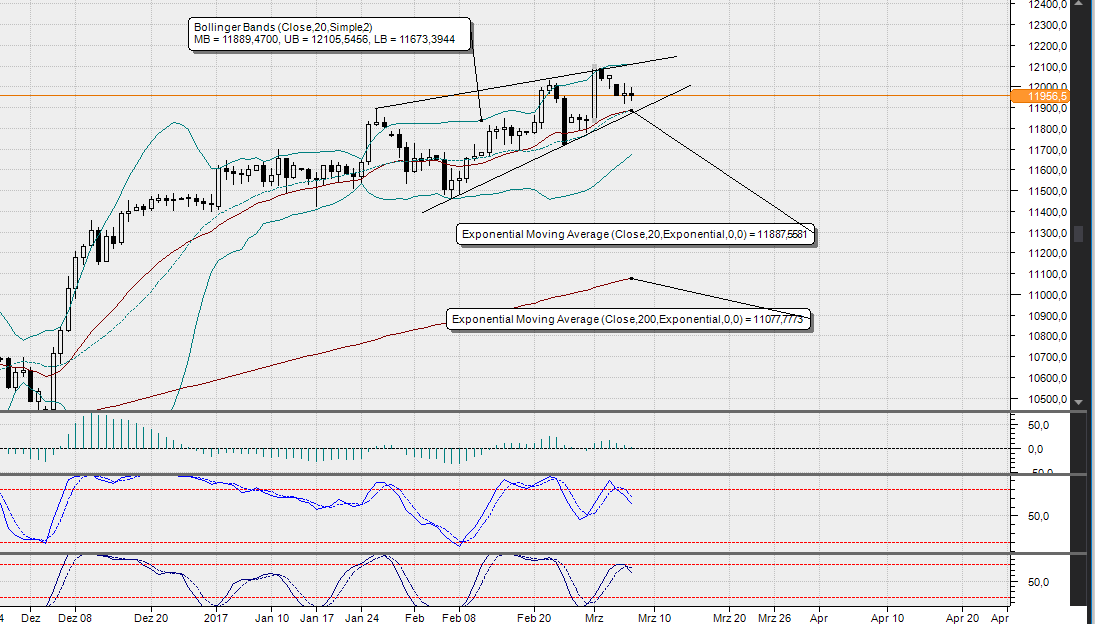Click the 11400,0 price axis label

click(x=1047, y=212)
